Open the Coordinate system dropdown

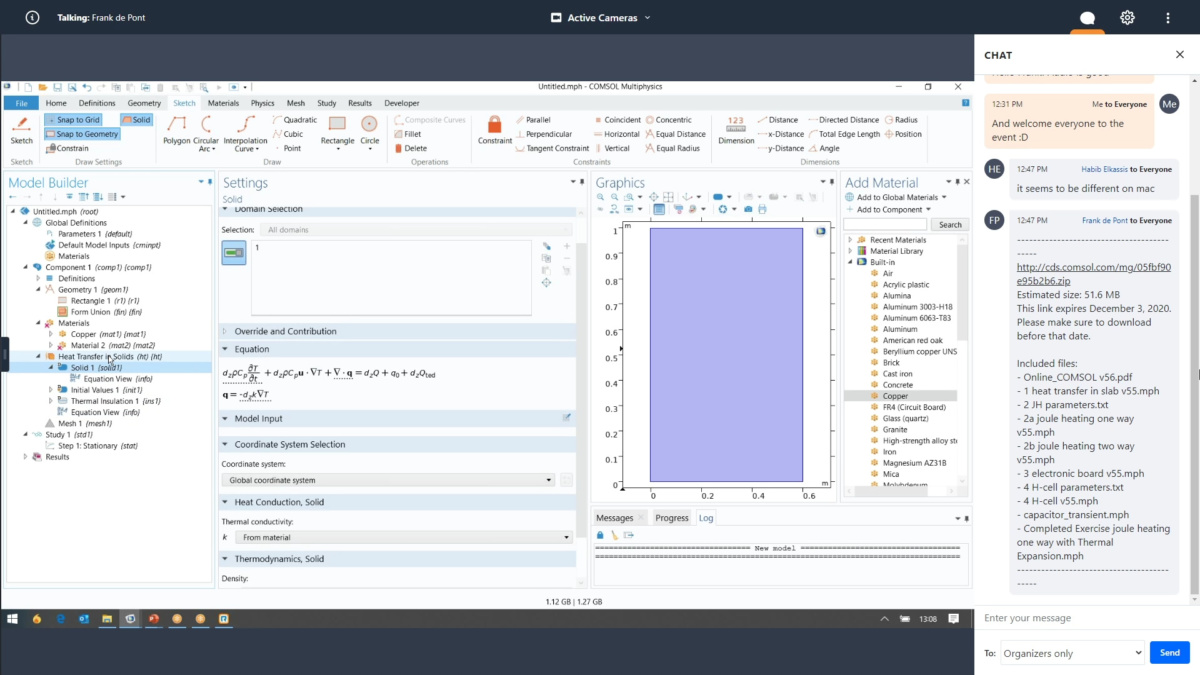pos(388,480)
